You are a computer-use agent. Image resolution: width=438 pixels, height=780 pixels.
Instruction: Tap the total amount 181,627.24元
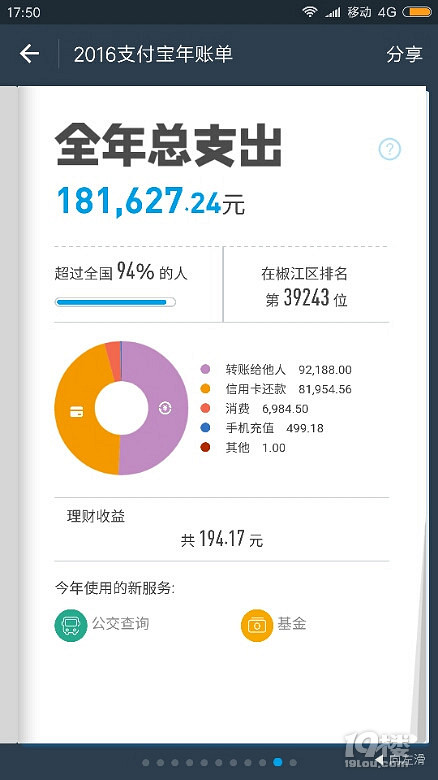point(151,201)
